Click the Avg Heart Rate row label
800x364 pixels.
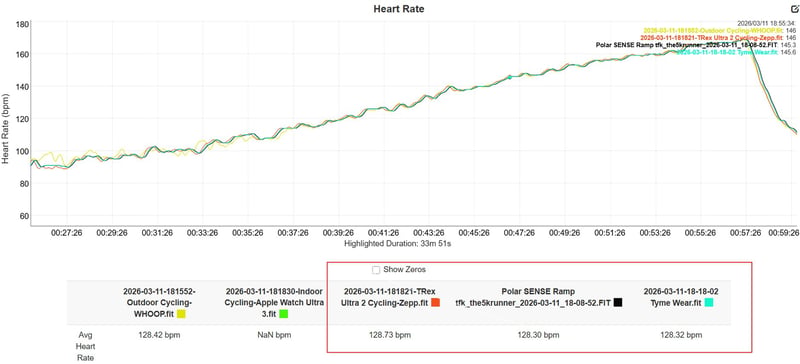[x=86, y=347]
